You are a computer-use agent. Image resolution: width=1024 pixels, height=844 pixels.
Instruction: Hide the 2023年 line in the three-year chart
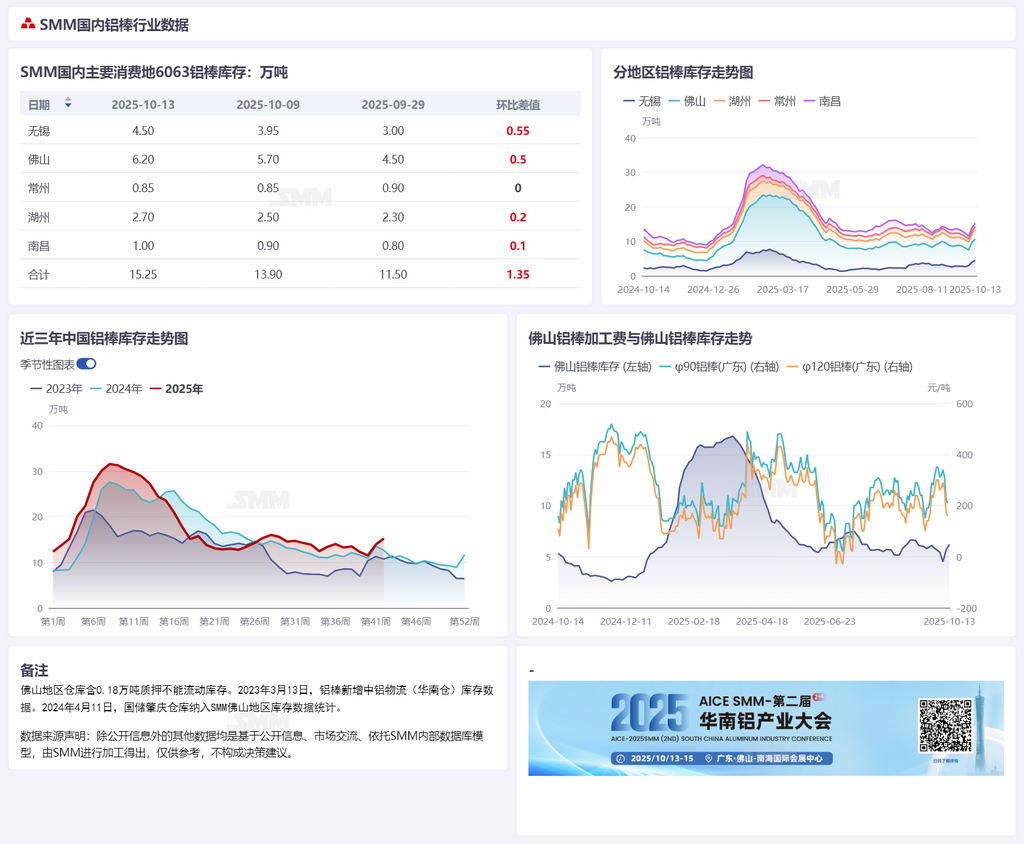point(56,389)
